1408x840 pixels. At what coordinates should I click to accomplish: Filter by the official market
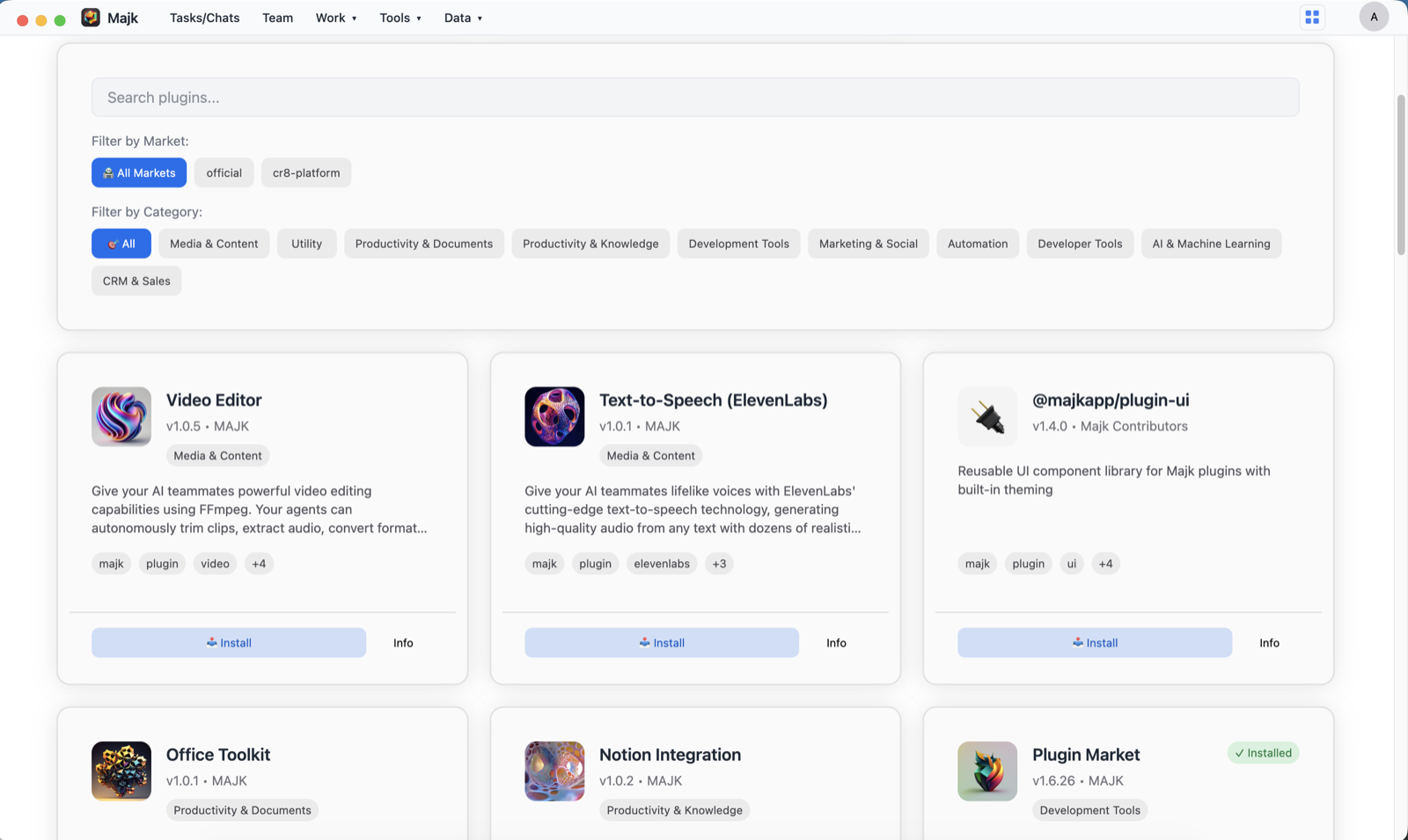pyautogui.click(x=224, y=172)
